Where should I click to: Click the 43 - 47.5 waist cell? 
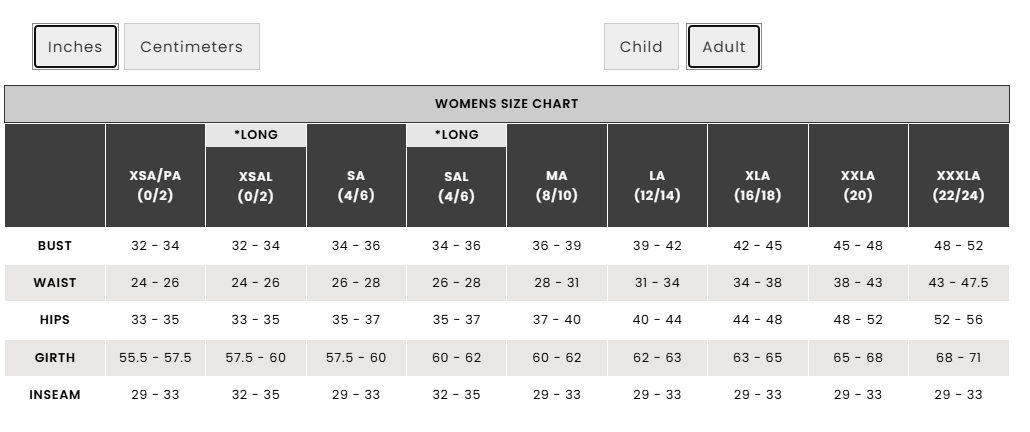pyautogui.click(x=958, y=283)
